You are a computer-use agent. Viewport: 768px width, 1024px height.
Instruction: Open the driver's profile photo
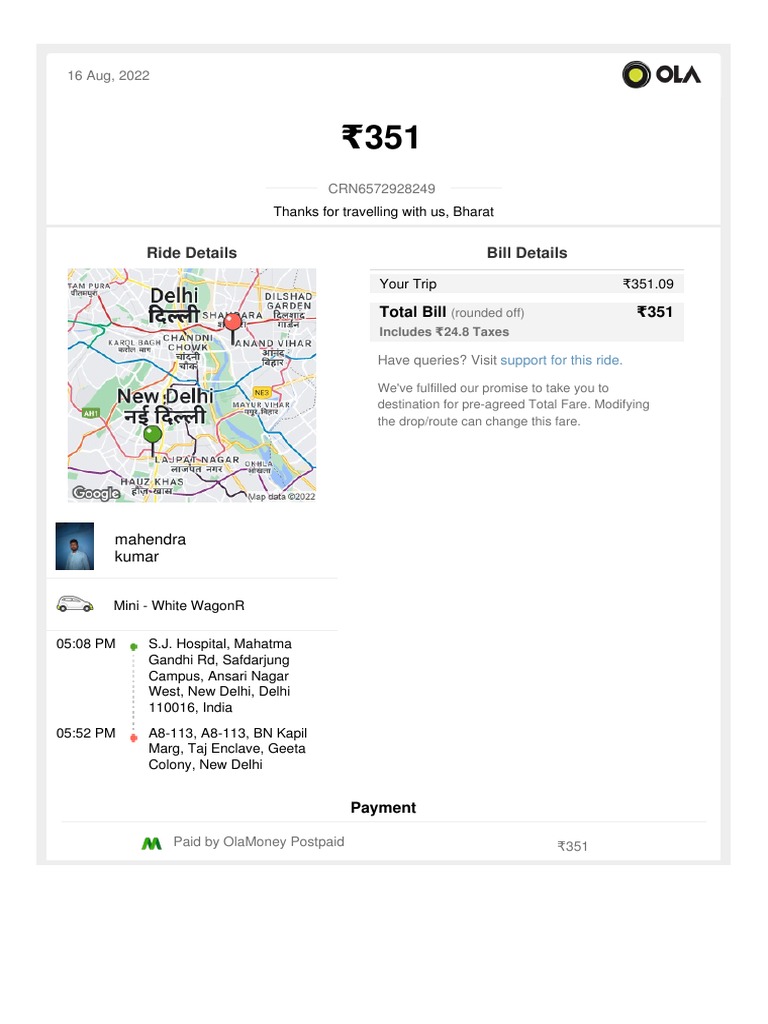point(75,546)
